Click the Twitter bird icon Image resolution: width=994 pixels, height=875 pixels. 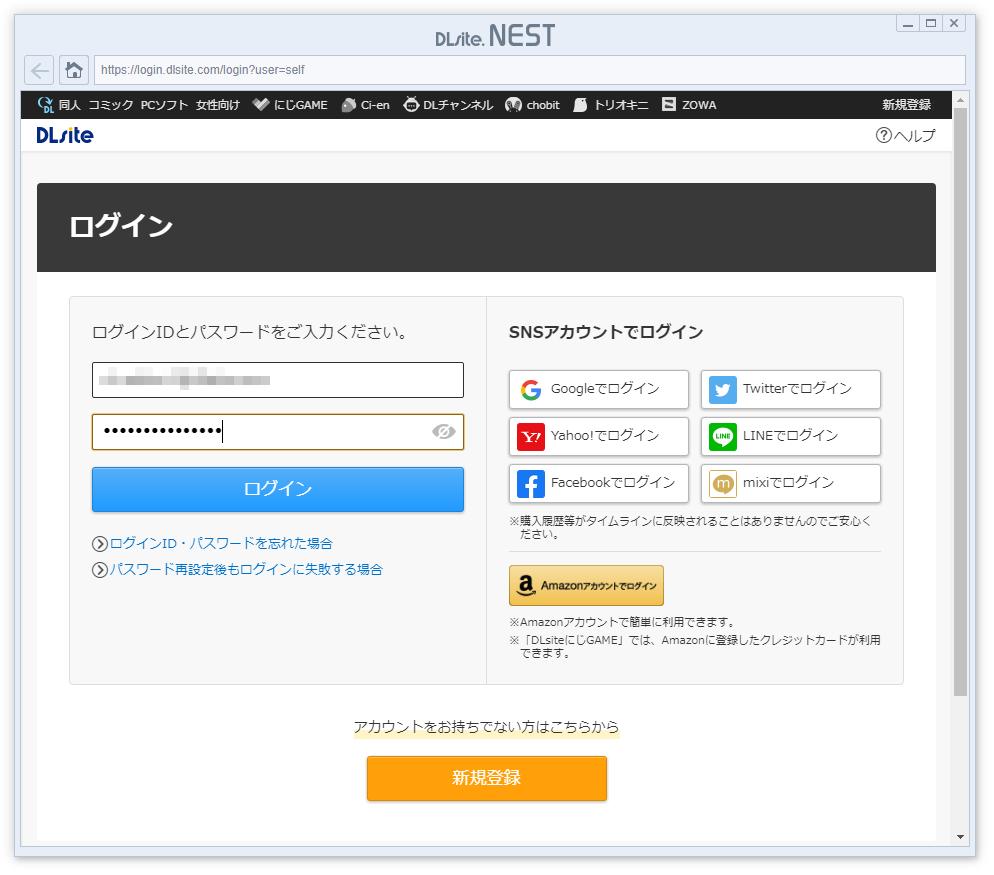[723, 389]
